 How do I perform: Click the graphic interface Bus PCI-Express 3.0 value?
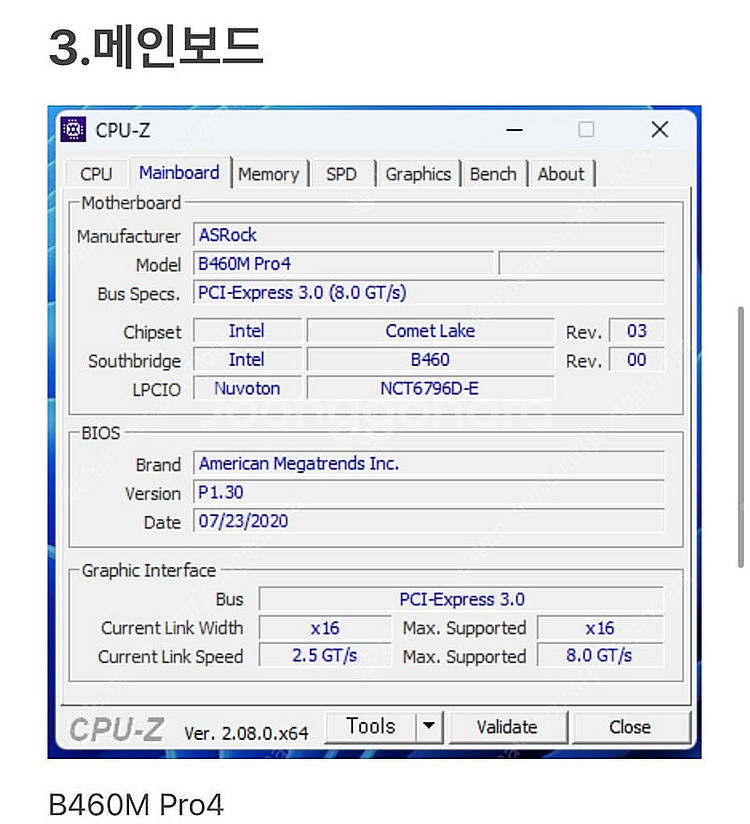[x=461, y=600]
